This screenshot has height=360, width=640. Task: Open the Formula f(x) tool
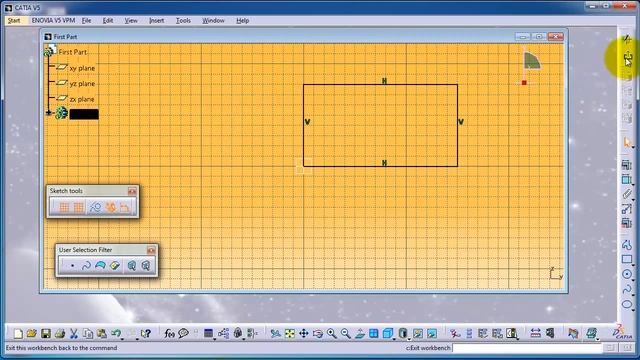(169, 334)
